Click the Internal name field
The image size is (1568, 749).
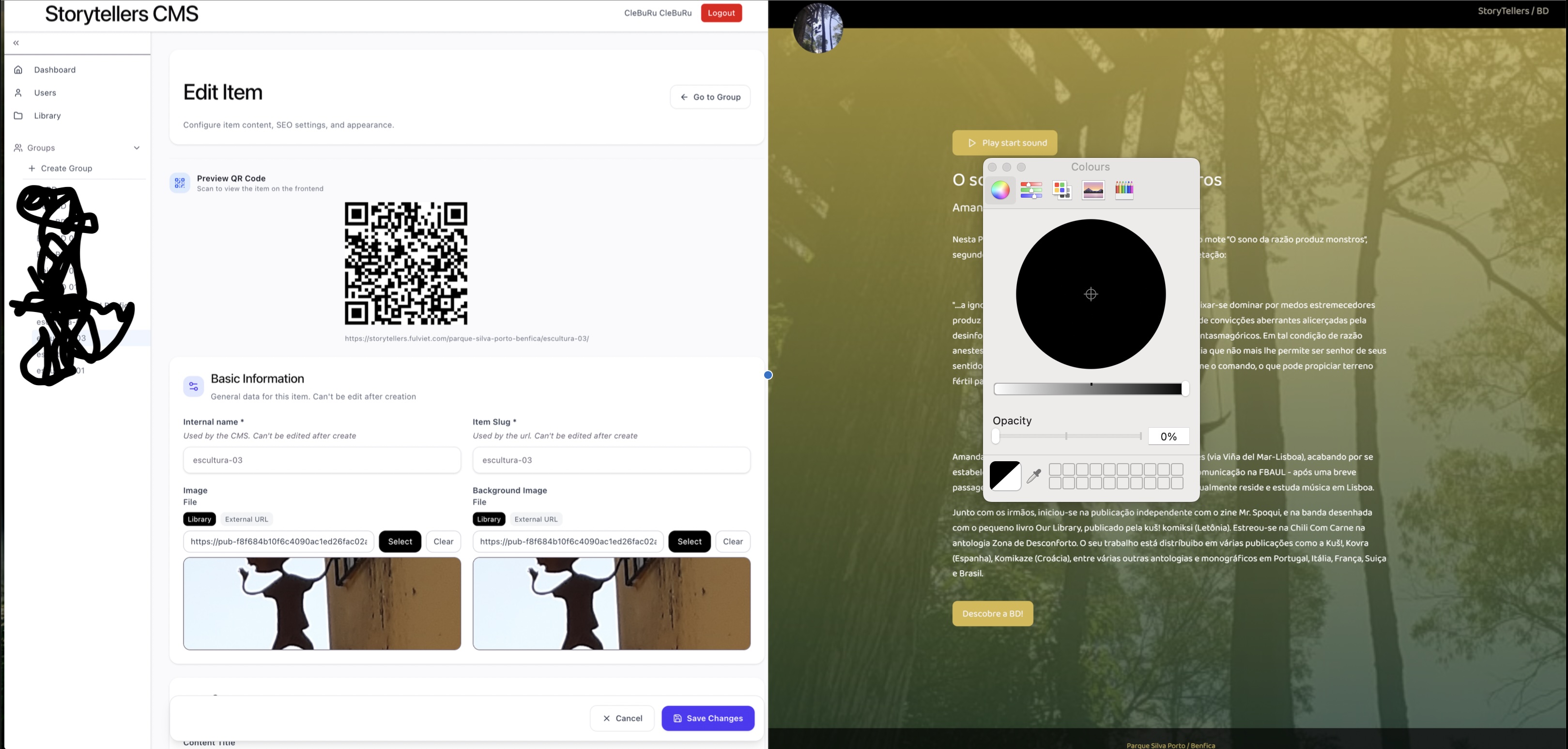click(322, 460)
